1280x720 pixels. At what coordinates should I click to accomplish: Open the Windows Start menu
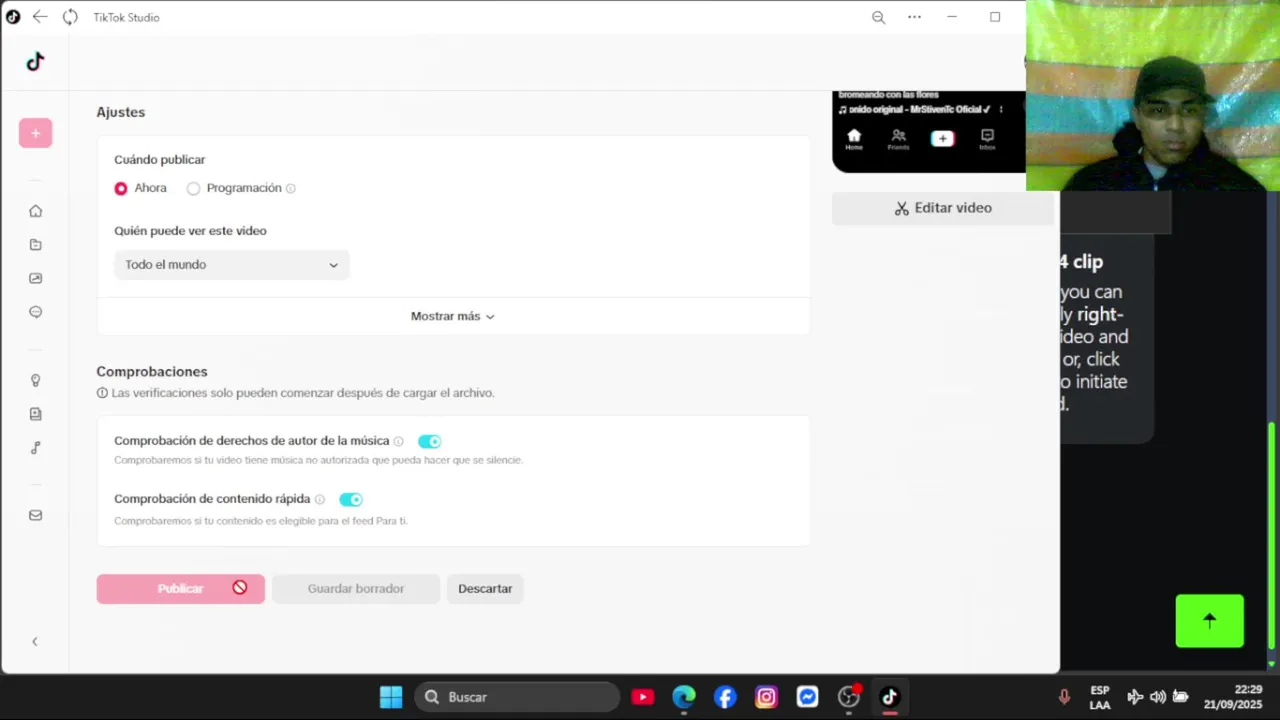click(x=391, y=697)
